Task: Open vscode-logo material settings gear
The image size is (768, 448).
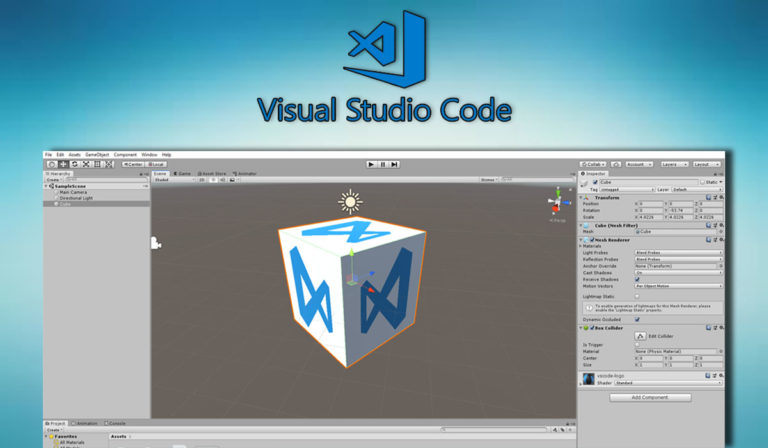Action: pos(721,376)
